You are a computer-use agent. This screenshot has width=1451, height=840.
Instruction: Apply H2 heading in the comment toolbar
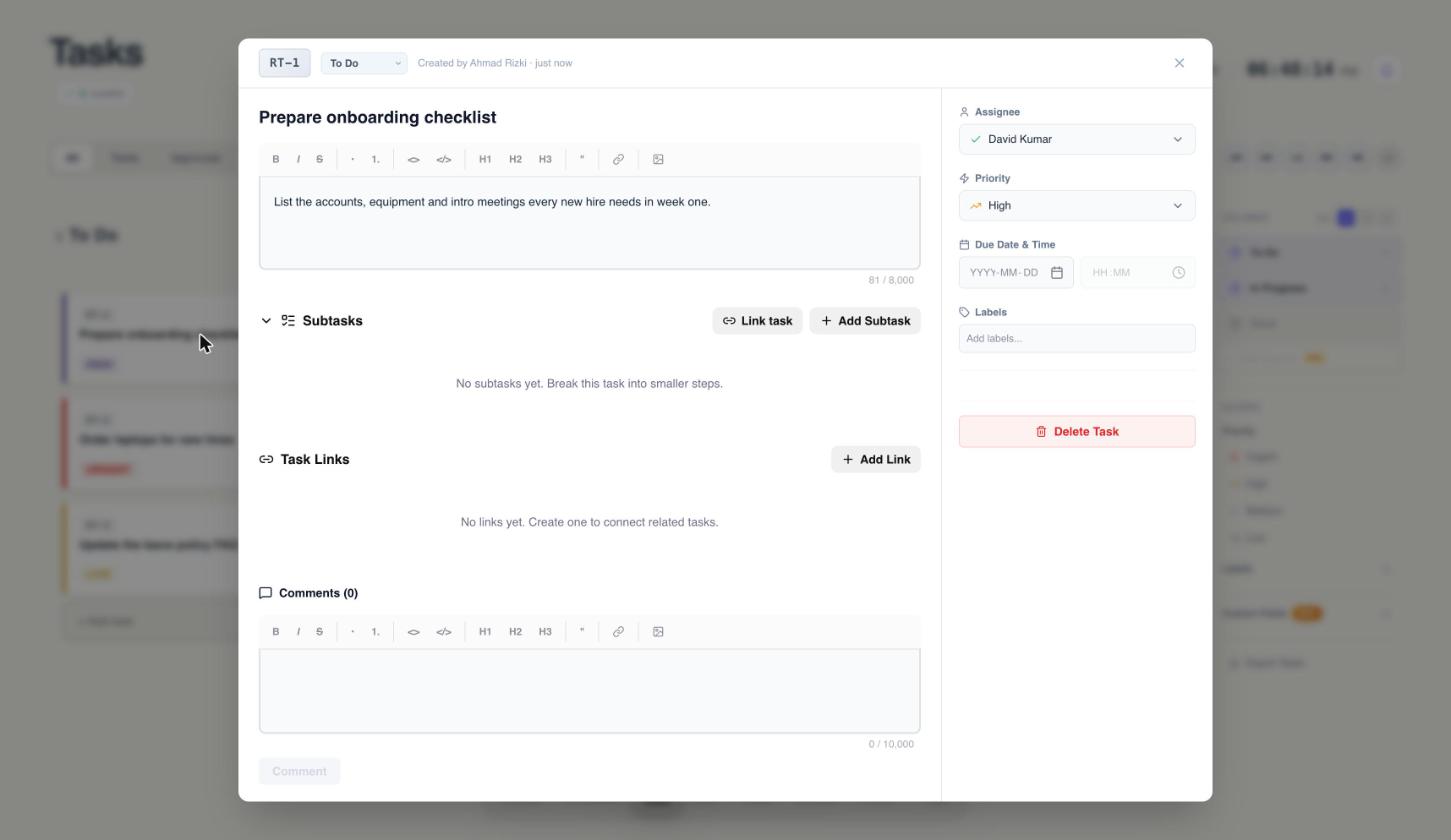click(515, 632)
